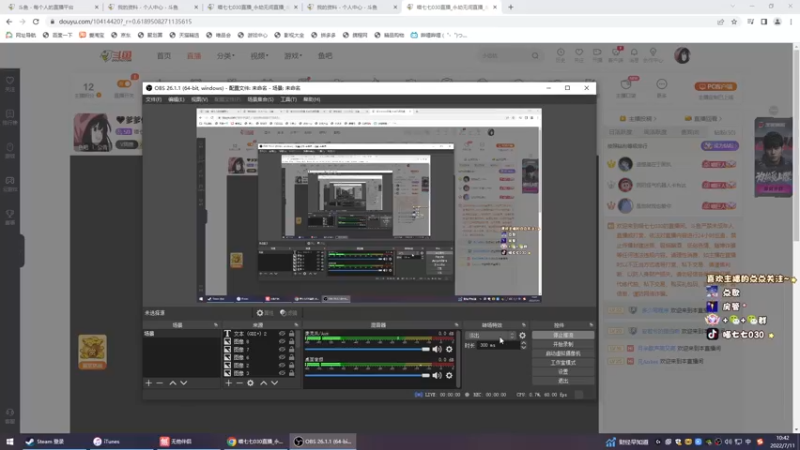Open the user avatar in Douyu header
The width and height of the screenshot is (800, 450).
coord(682,55)
